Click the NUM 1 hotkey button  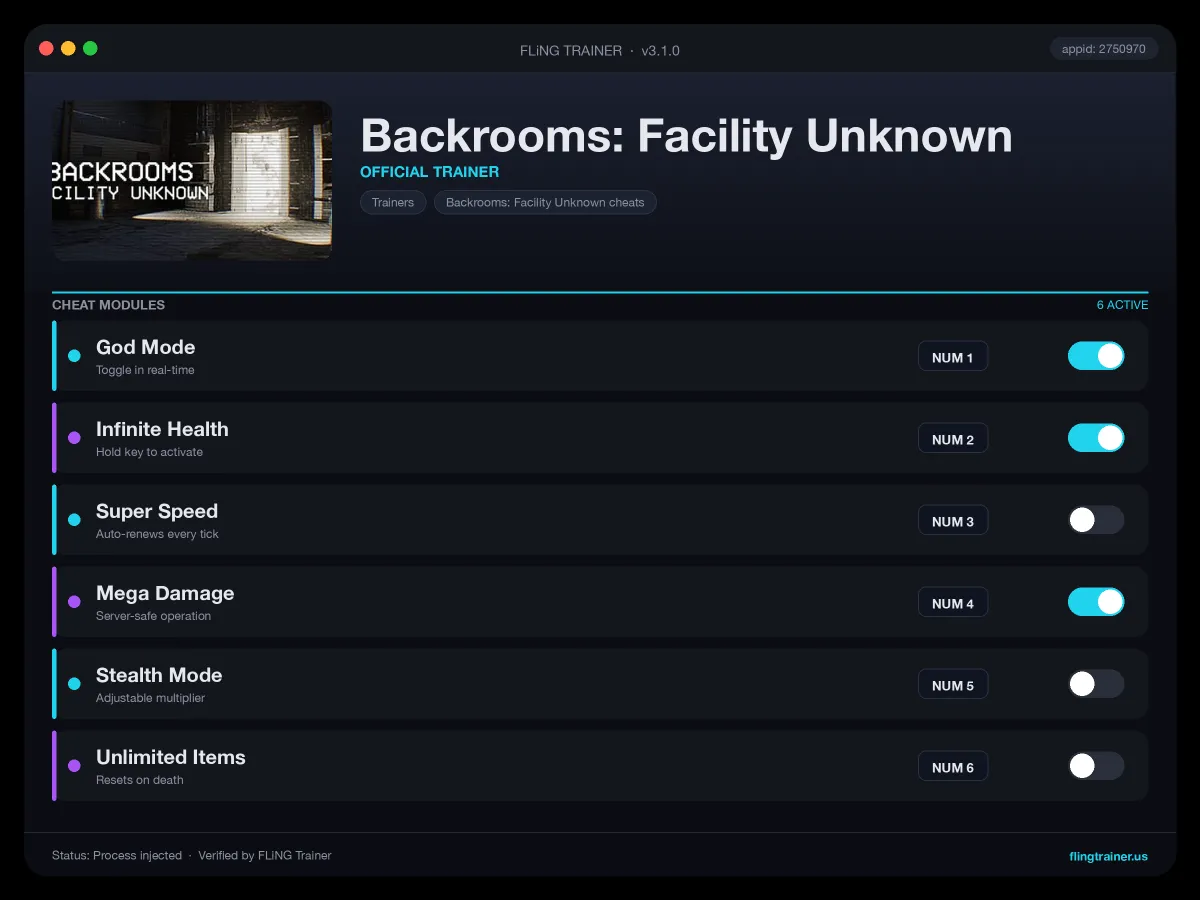click(953, 357)
